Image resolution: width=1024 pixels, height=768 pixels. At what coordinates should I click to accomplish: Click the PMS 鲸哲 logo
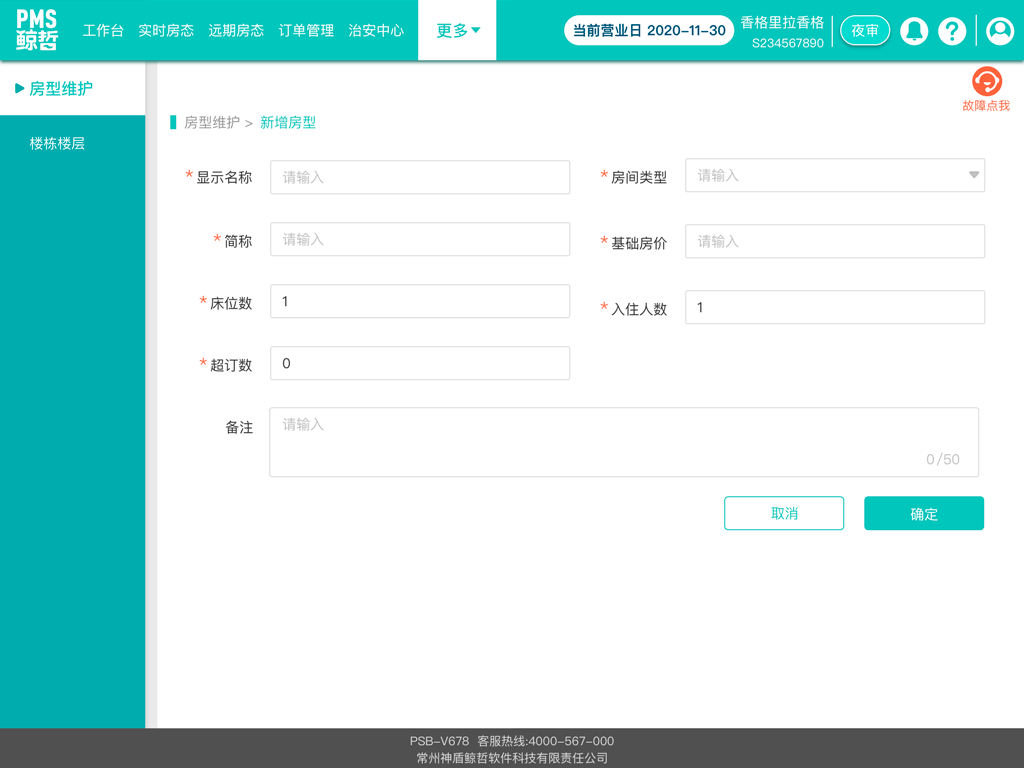point(37,30)
